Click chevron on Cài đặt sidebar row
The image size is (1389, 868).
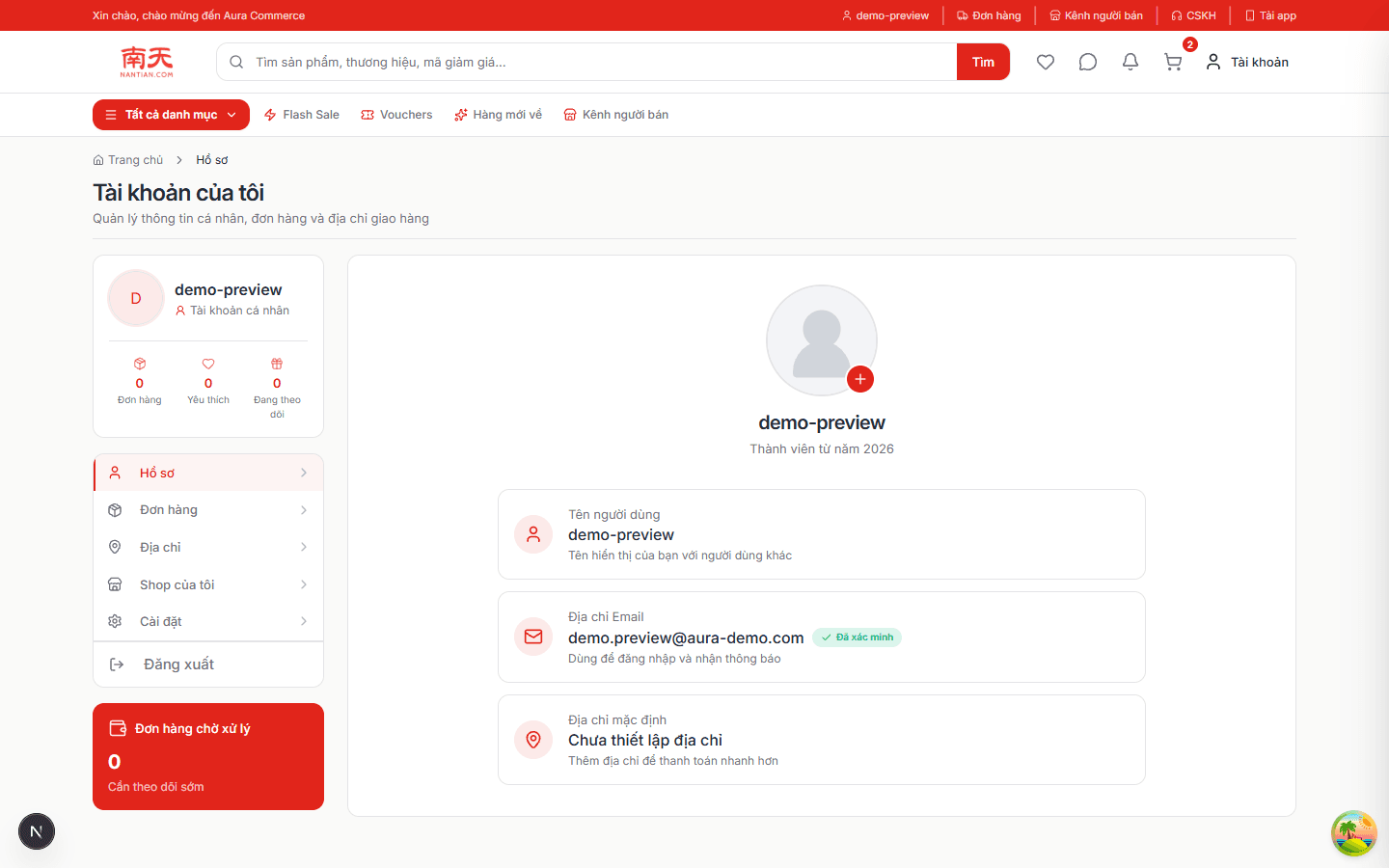point(304,621)
